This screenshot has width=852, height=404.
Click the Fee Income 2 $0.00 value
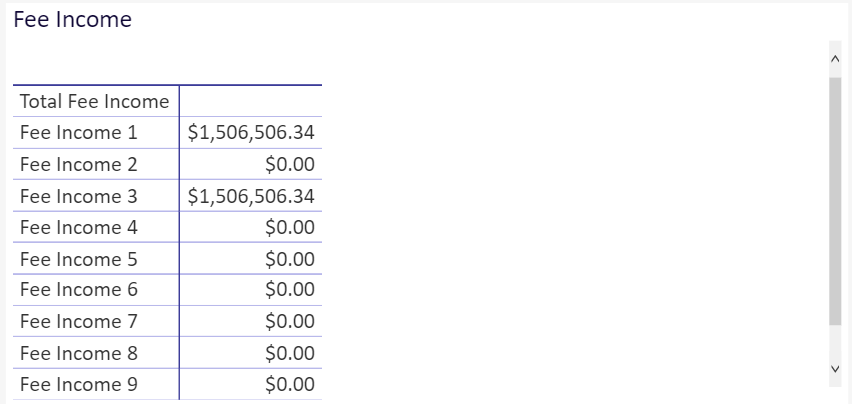[290, 164]
